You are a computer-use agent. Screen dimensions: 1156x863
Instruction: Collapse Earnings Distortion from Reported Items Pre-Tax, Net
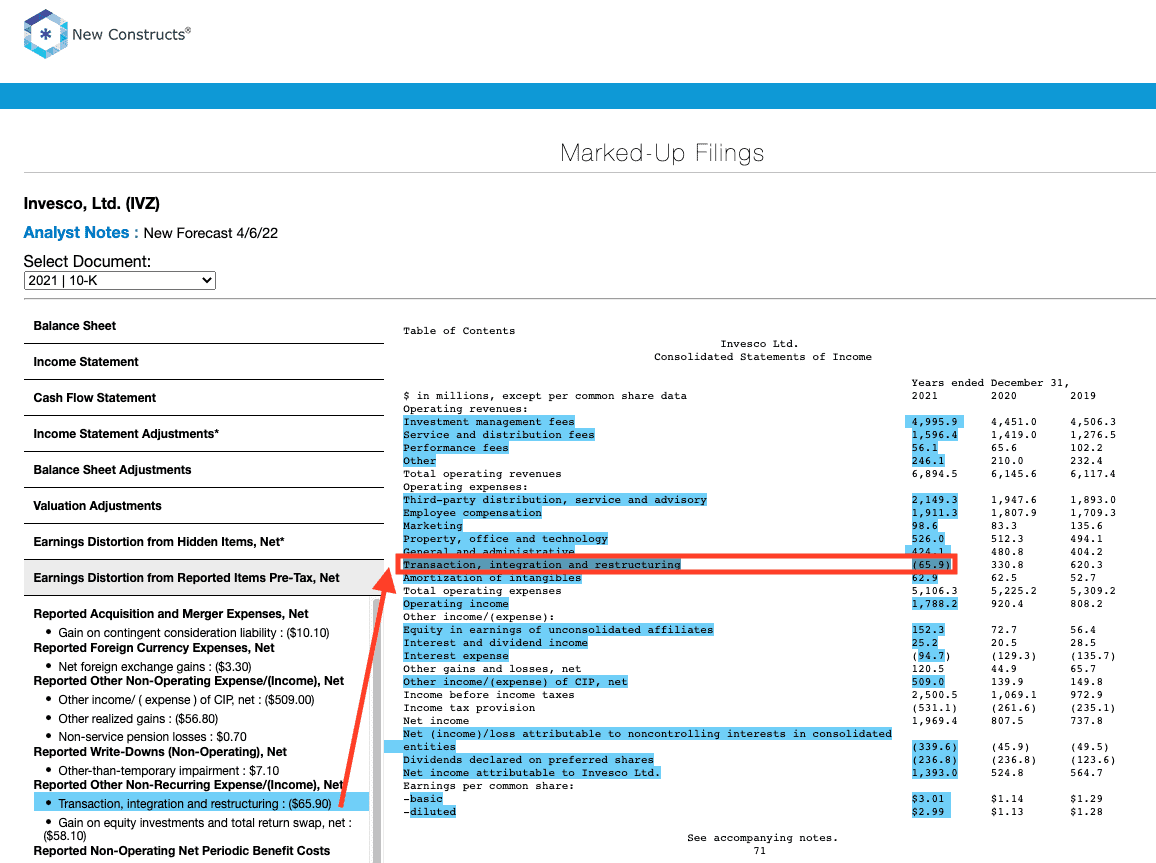pos(203,579)
